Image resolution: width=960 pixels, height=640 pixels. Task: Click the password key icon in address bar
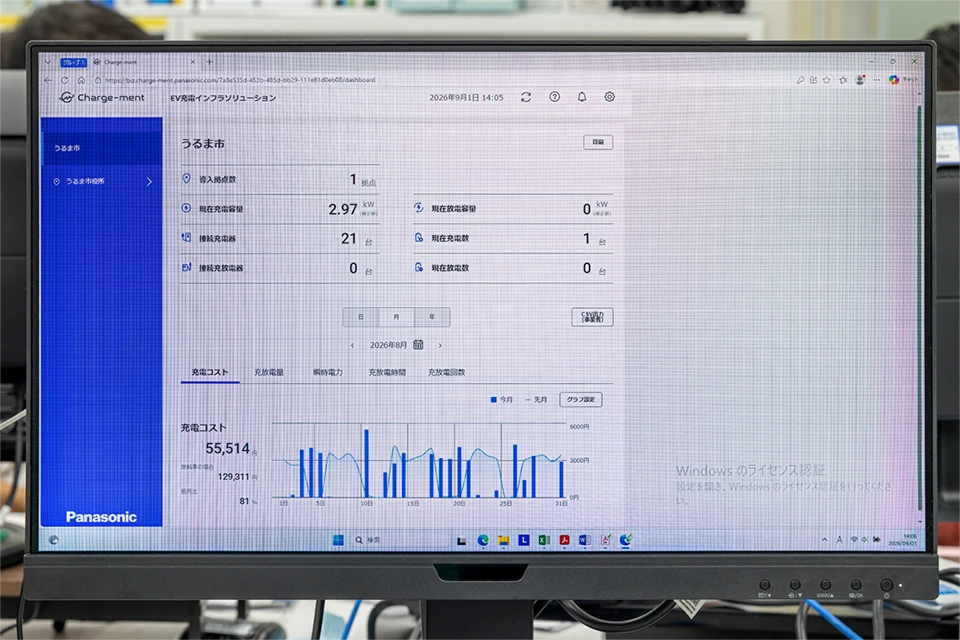coord(800,80)
